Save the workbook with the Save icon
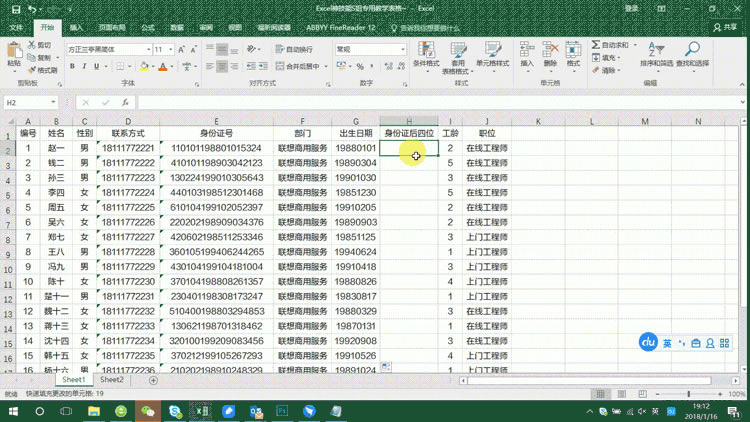The height and width of the screenshot is (422, 750). (15, 9)
